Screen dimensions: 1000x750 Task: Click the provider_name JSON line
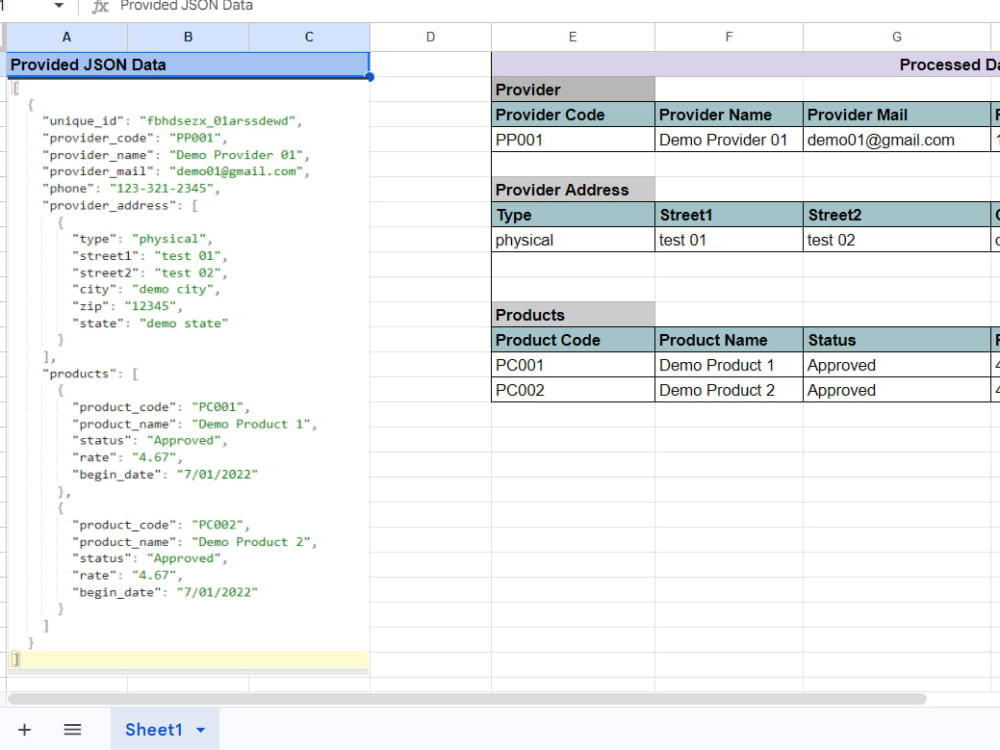point(176,155)
